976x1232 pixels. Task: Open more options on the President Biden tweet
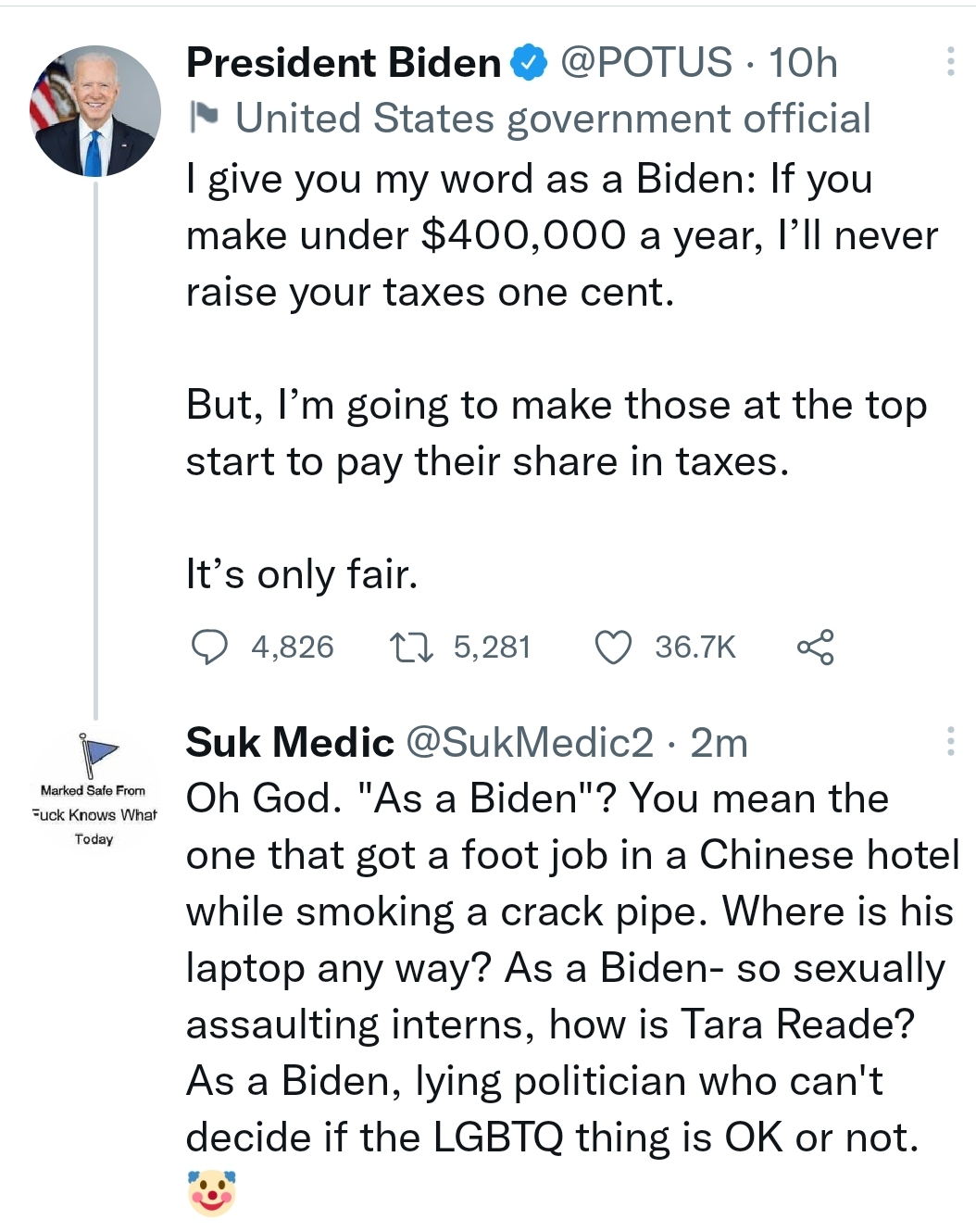[x=950, y=61]
